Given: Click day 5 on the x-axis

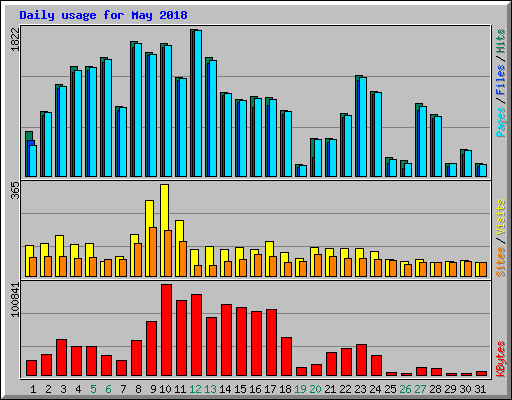Looking at the screenshot, I should (93, 389).
